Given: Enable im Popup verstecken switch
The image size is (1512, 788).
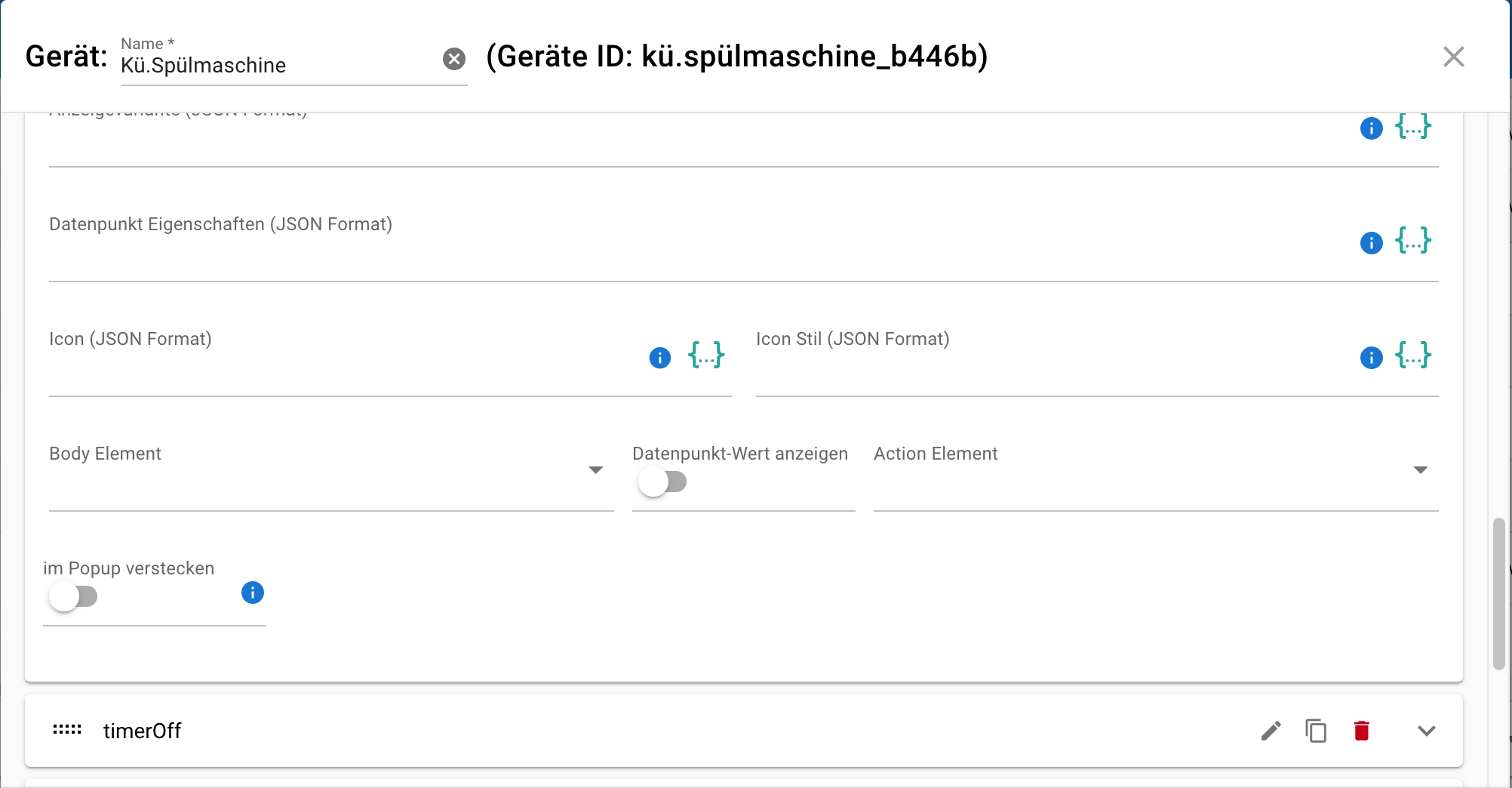Looking at the screenshot, I should (x=73, y=596).
